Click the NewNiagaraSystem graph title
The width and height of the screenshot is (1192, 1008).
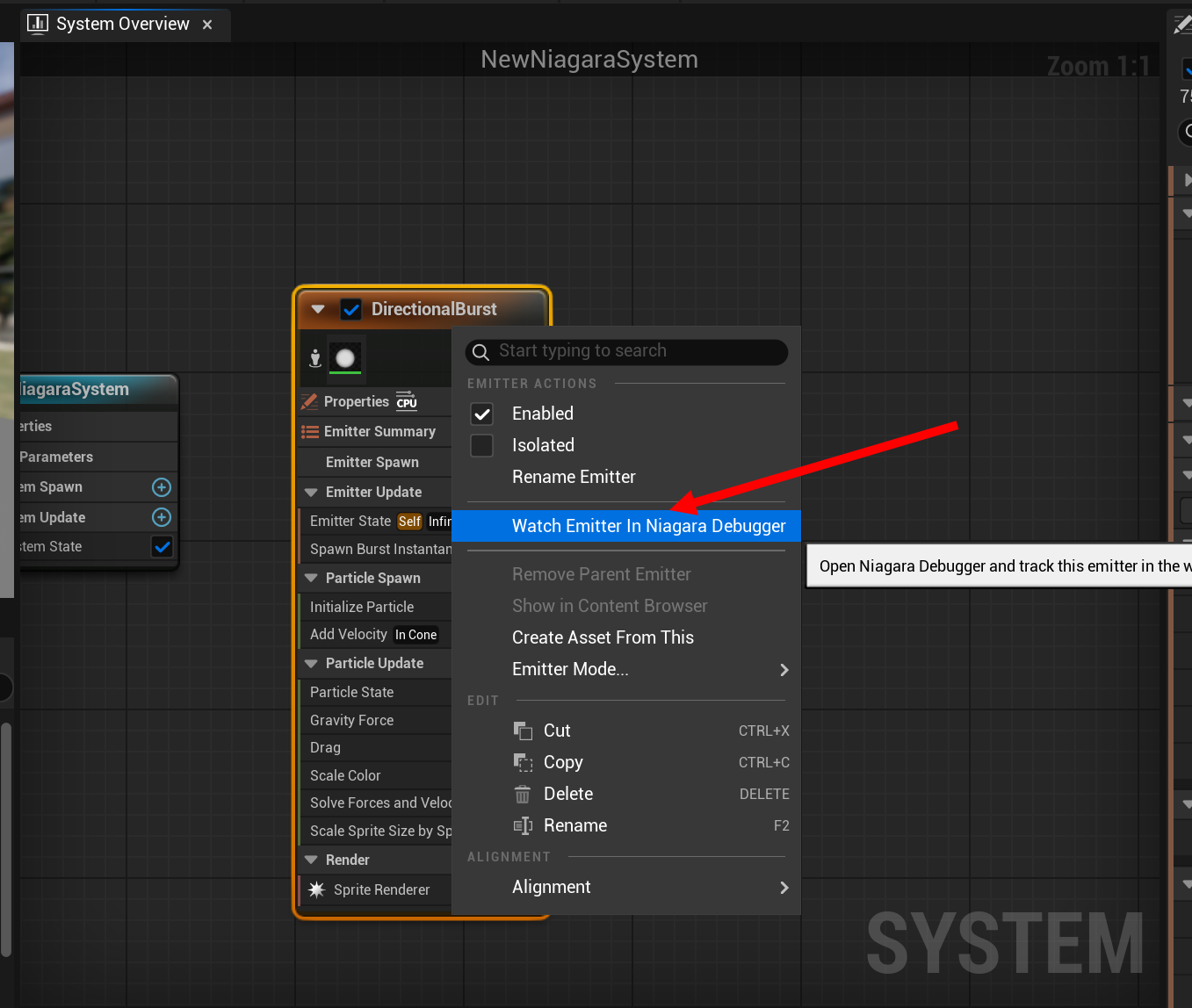pyautogui.click(x=589, y=60)
